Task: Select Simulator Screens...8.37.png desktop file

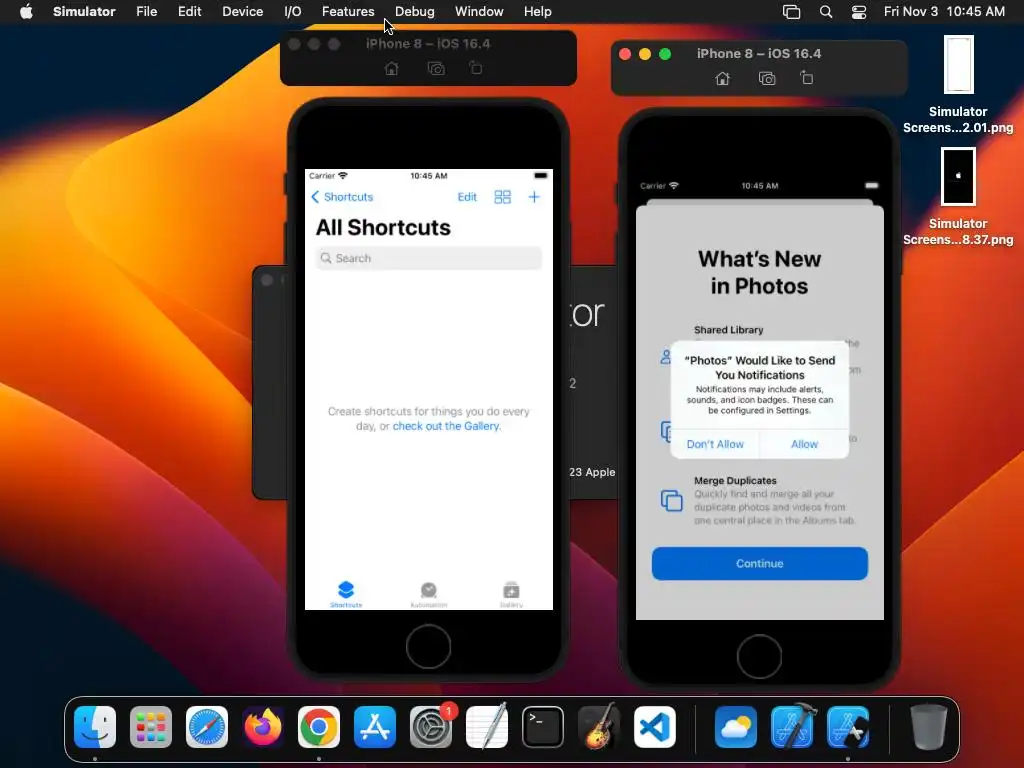Action: [x=958, y=197]
